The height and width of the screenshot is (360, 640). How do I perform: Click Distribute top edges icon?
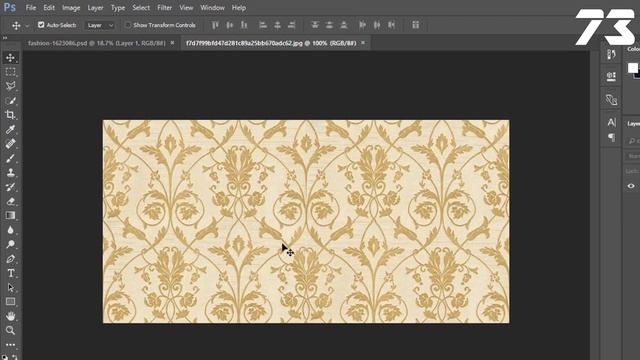[x=315, y=25]
